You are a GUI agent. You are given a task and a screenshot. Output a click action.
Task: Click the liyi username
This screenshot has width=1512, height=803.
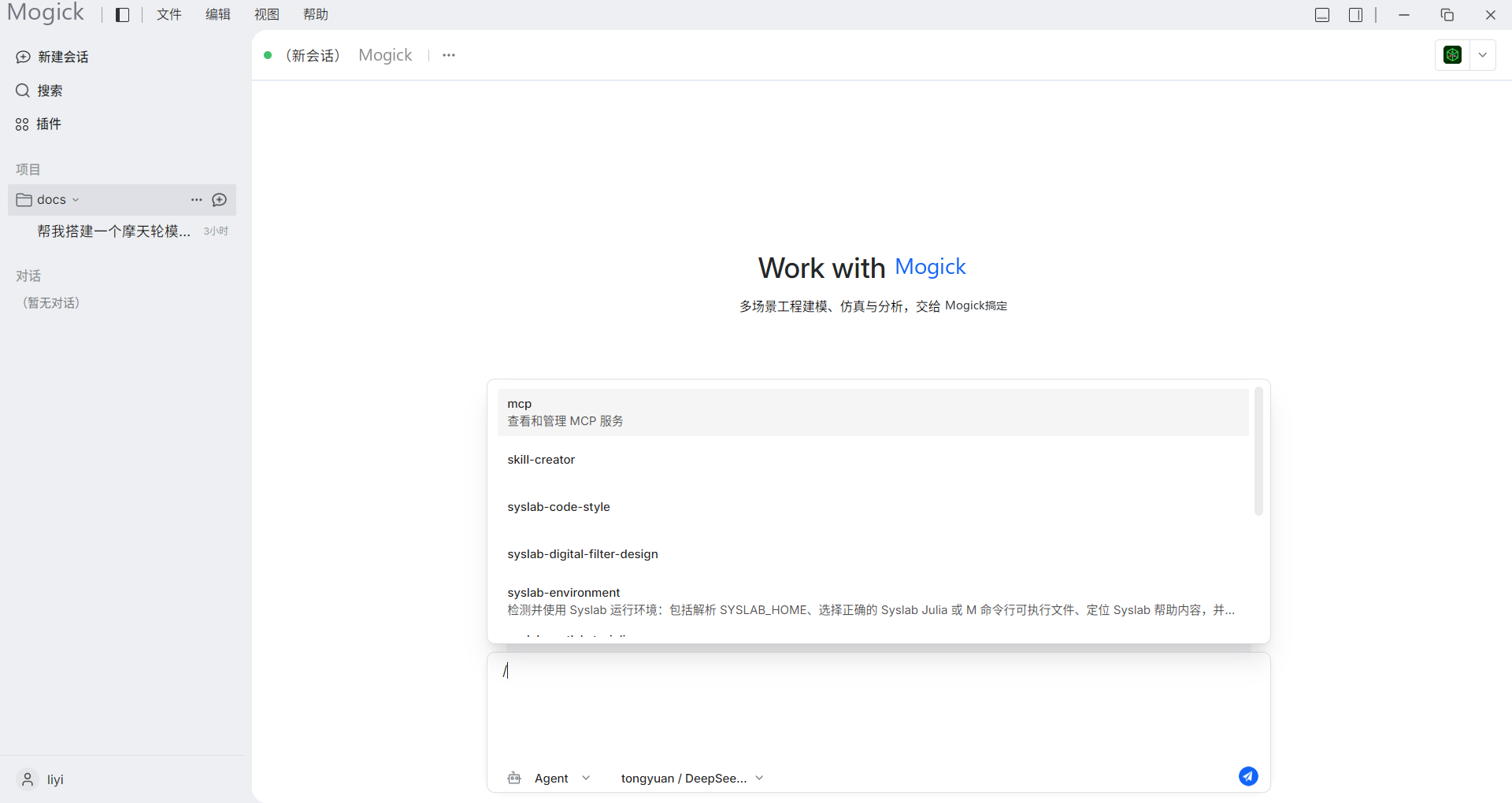55,779
